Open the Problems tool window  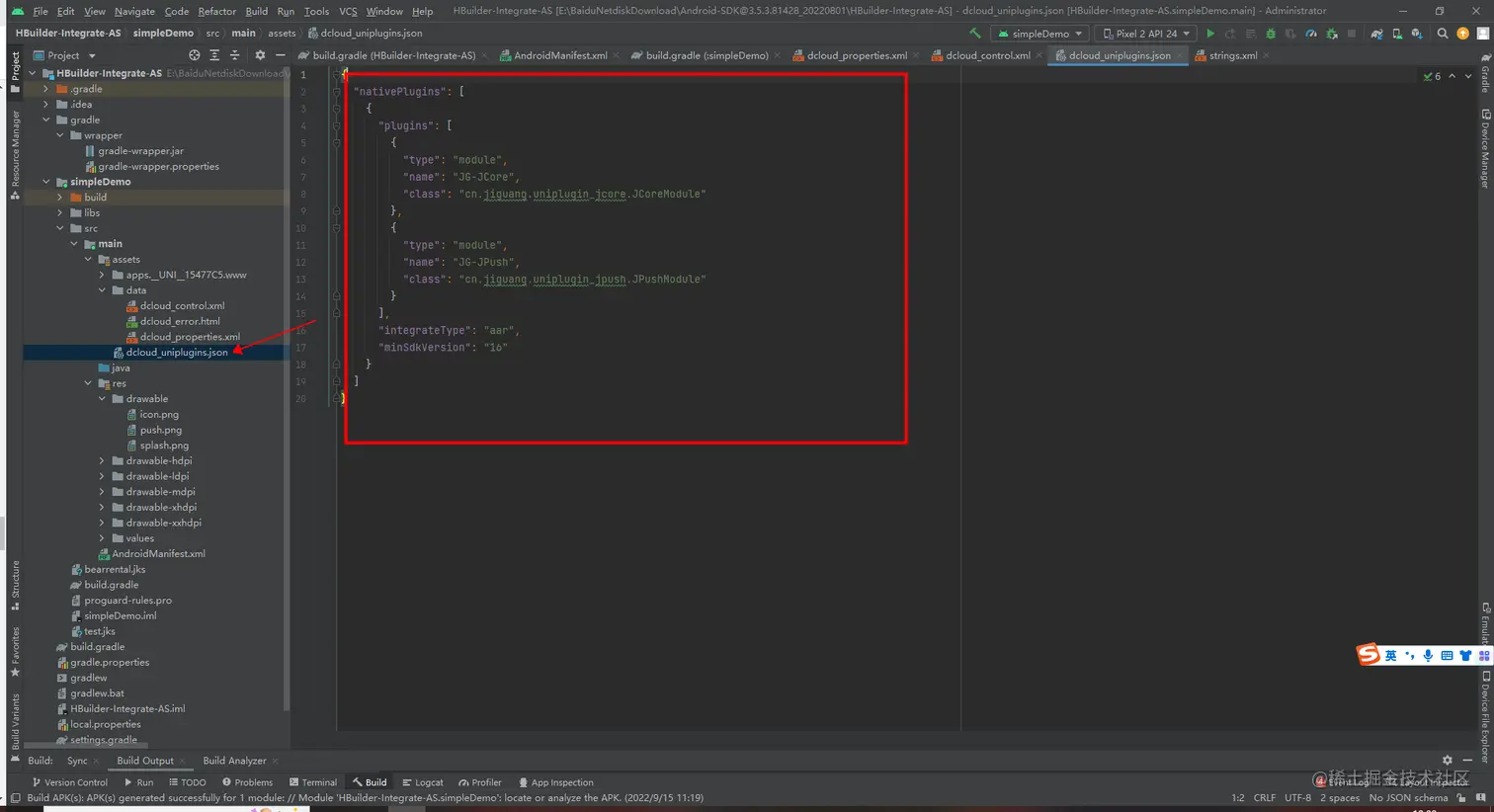247,782
